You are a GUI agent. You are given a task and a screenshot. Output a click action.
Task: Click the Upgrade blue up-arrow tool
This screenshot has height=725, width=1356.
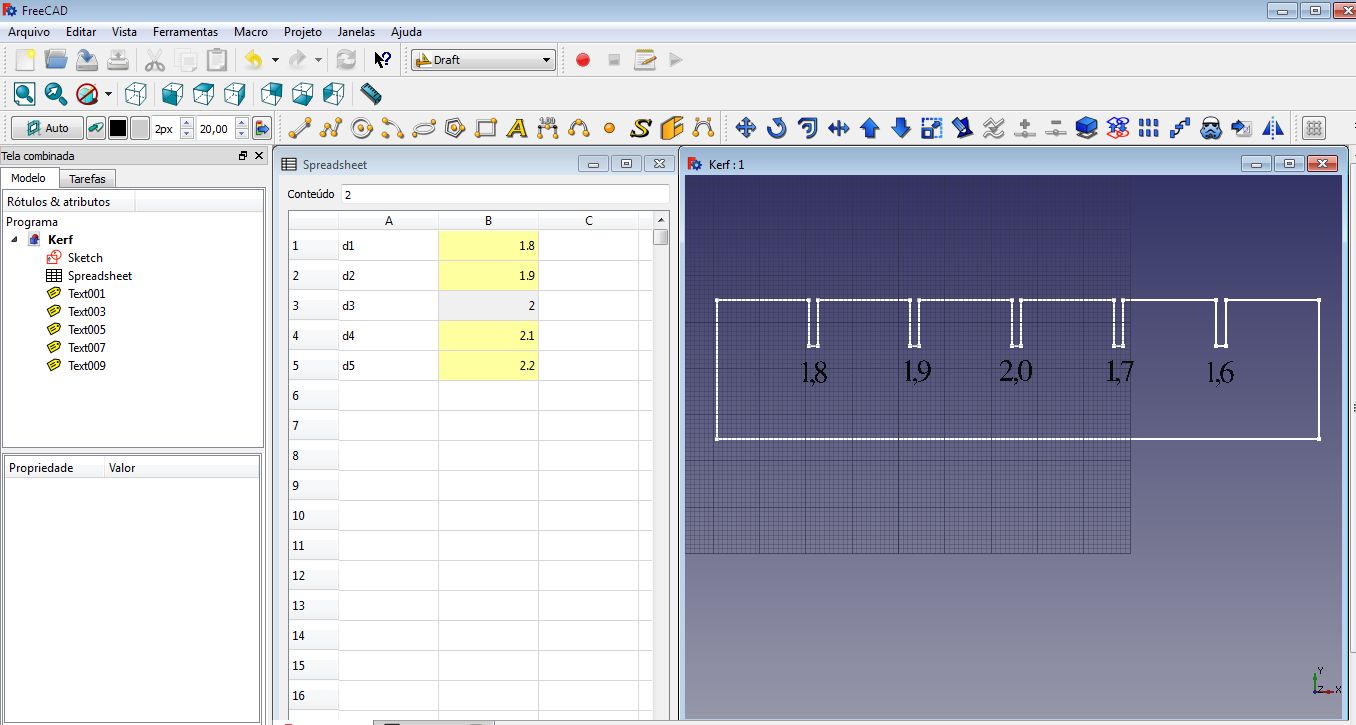(x=869, y=128)
